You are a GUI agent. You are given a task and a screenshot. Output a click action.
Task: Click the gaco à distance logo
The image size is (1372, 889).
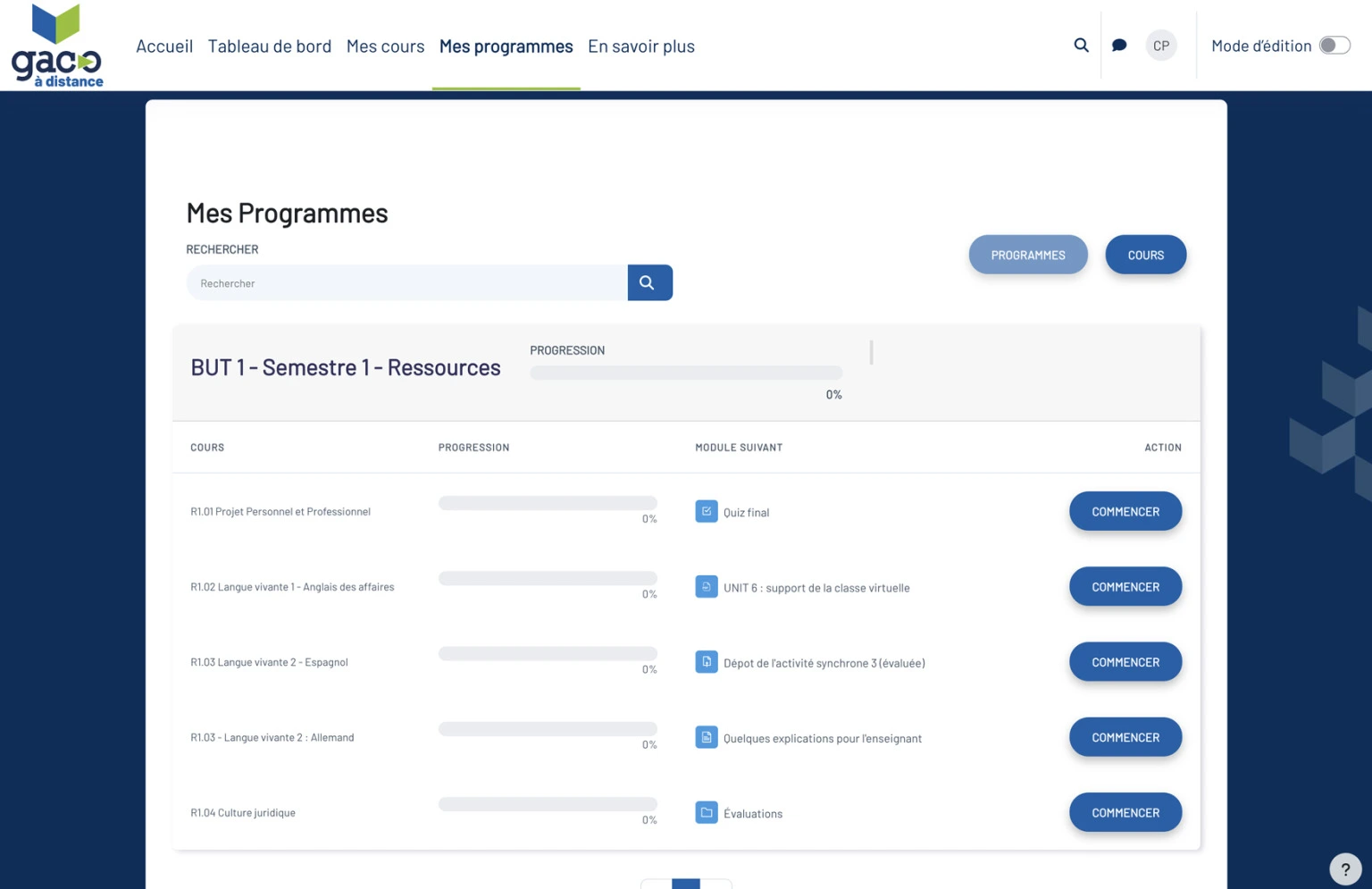click(56, 45)
